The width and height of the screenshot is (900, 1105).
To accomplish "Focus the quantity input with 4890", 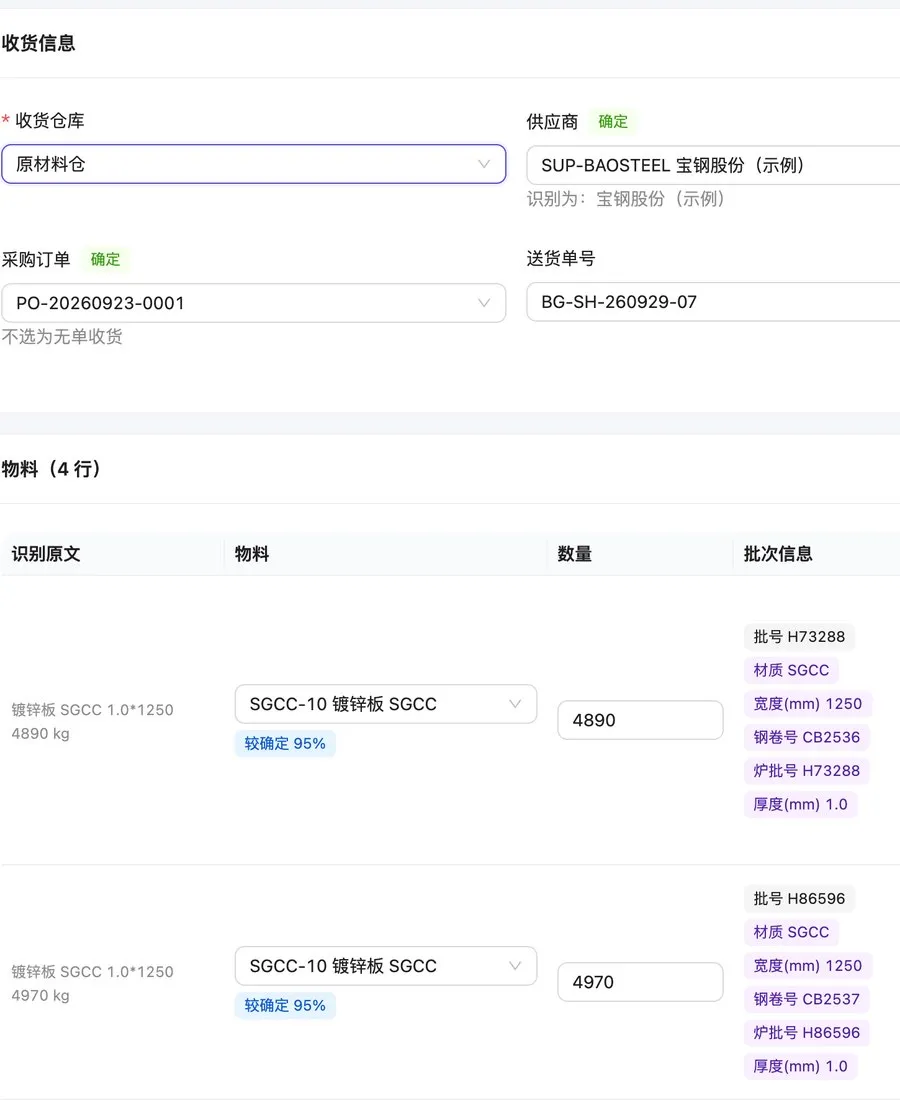I will tap(640, 720).
